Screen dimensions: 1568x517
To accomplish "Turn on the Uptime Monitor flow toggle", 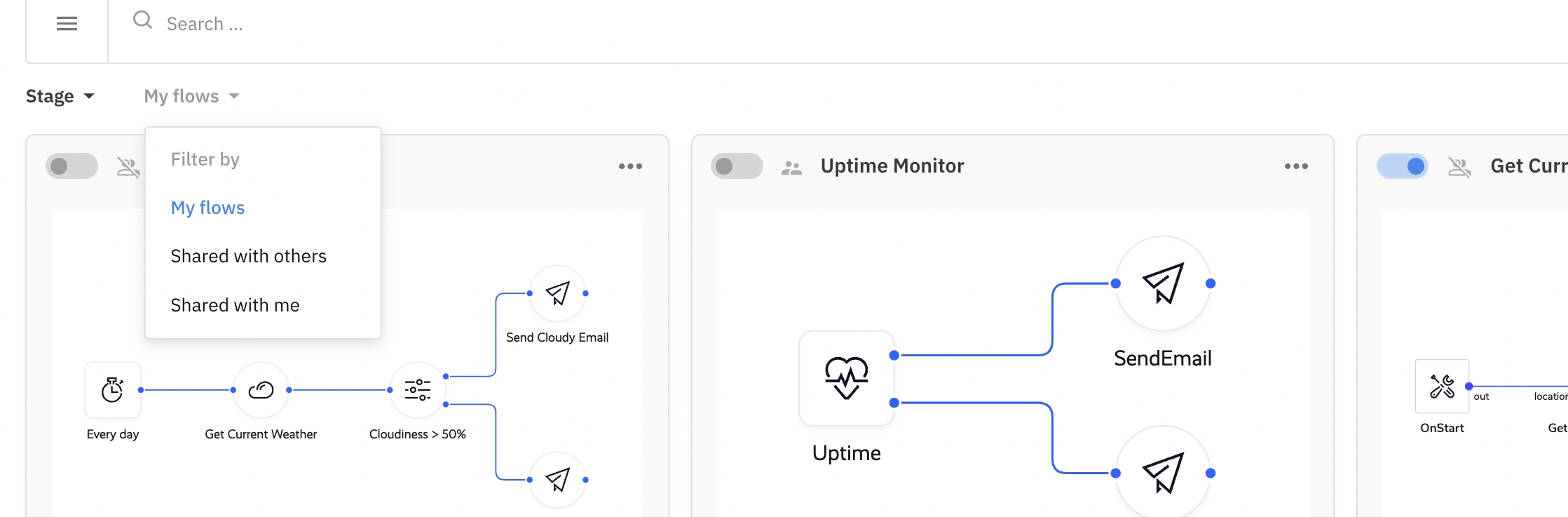I will click(x=736, y=166).
